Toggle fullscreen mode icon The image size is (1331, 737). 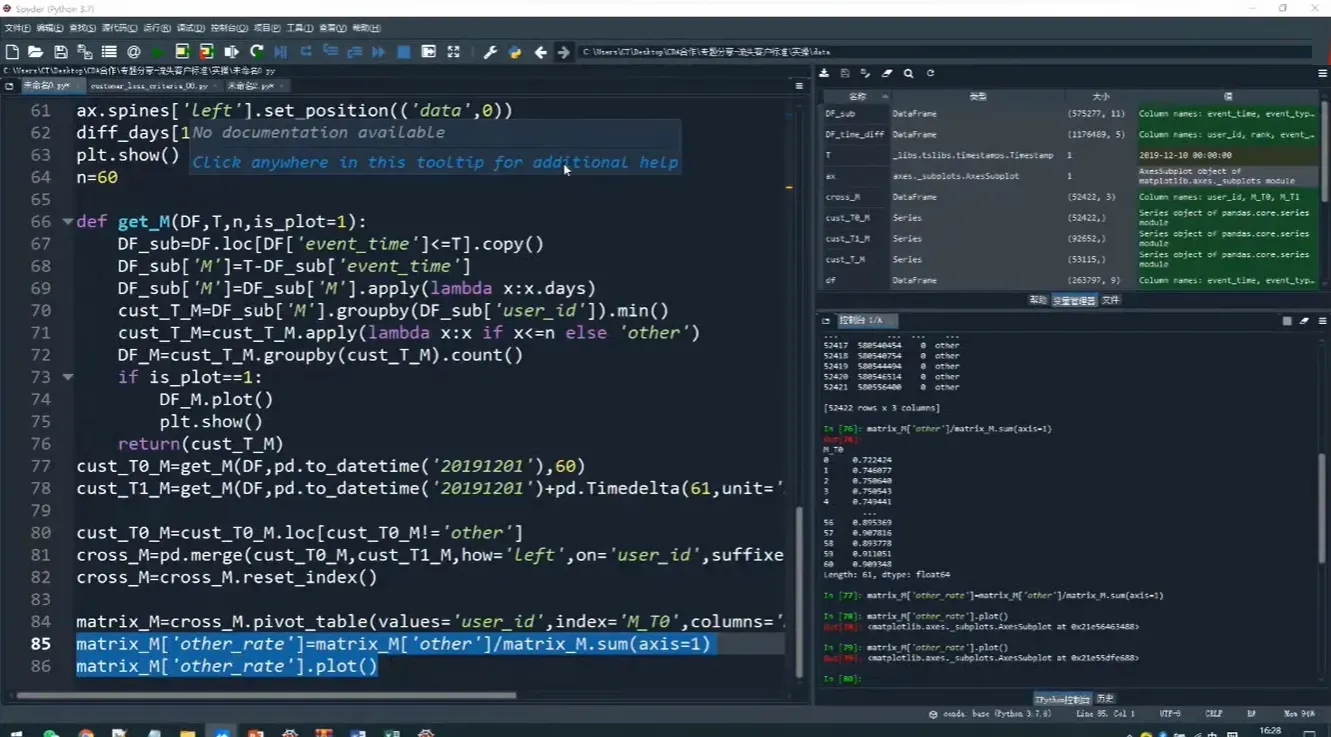(453, 52)
